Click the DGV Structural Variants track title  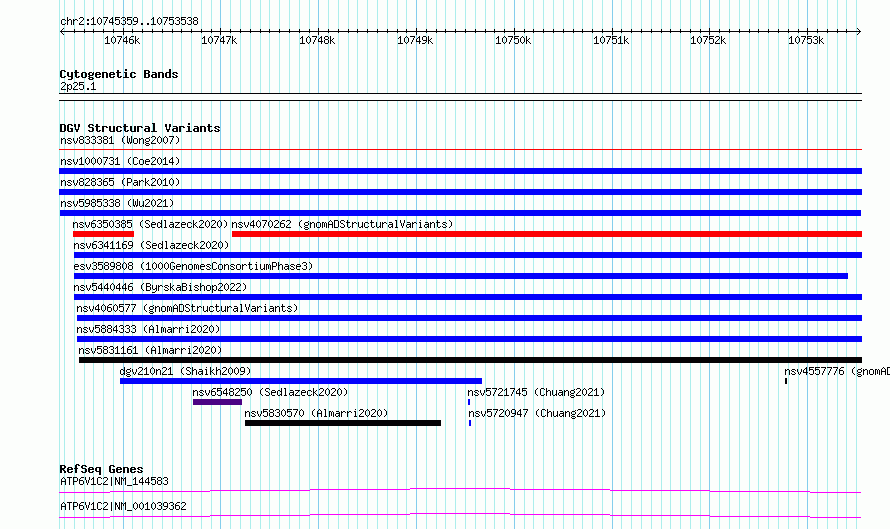(x=140, y=128)
